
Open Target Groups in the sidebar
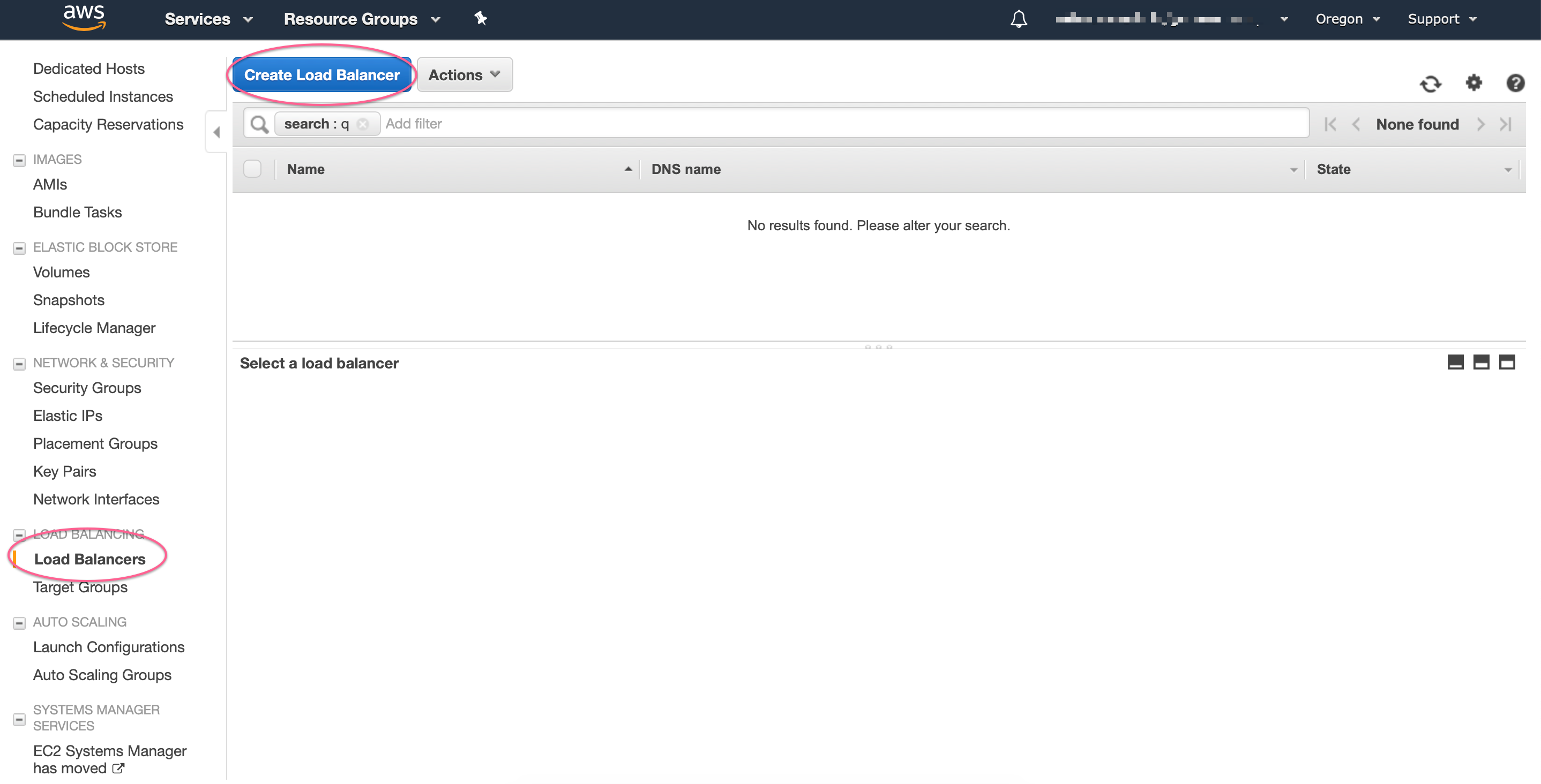pos(80,588)
